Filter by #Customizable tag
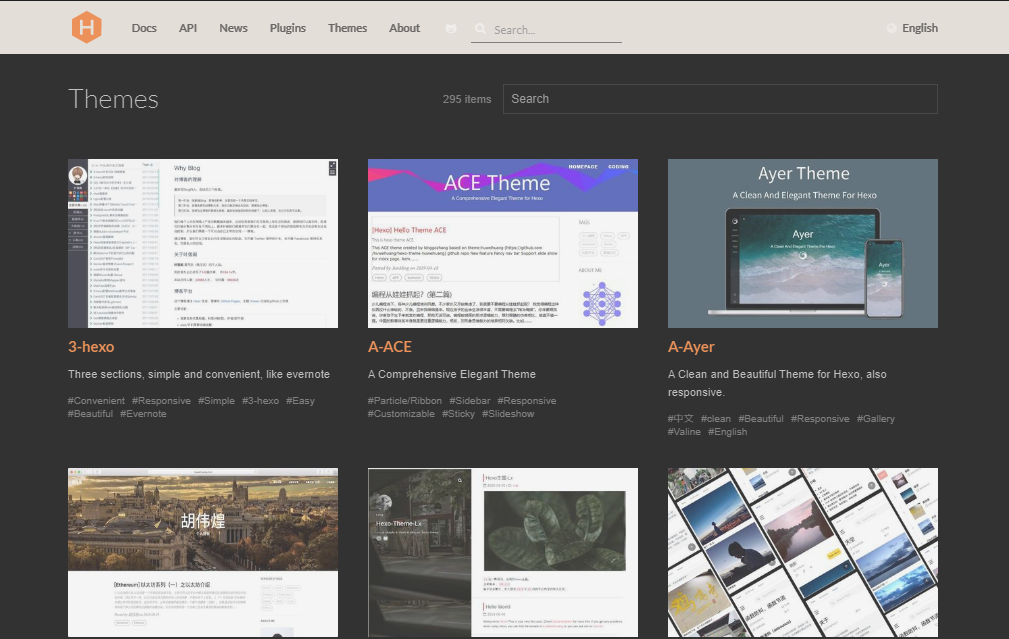This screenshot has width=1009, height=639. [x=401, y=414]
